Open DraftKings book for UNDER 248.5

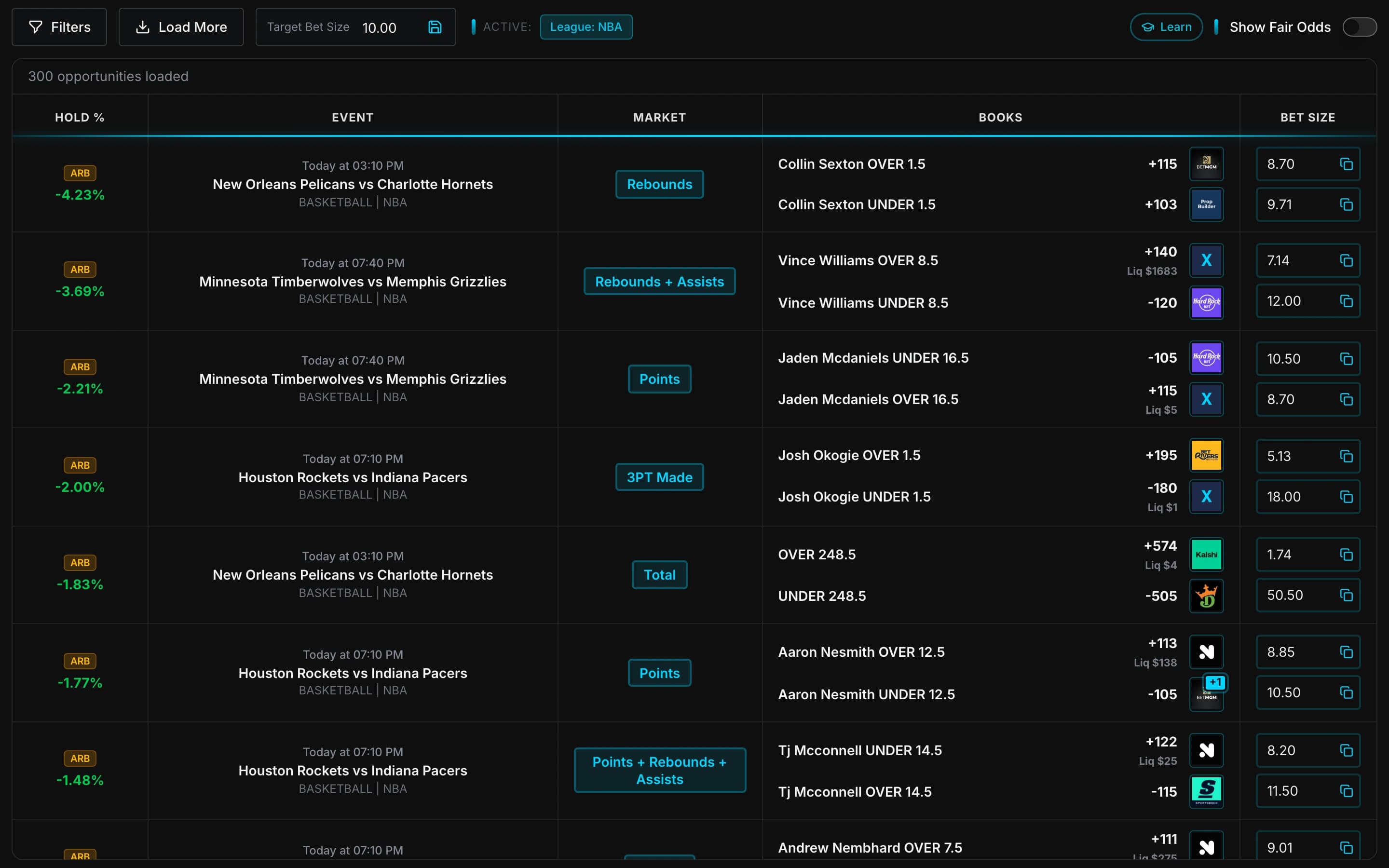point(1206,596)
